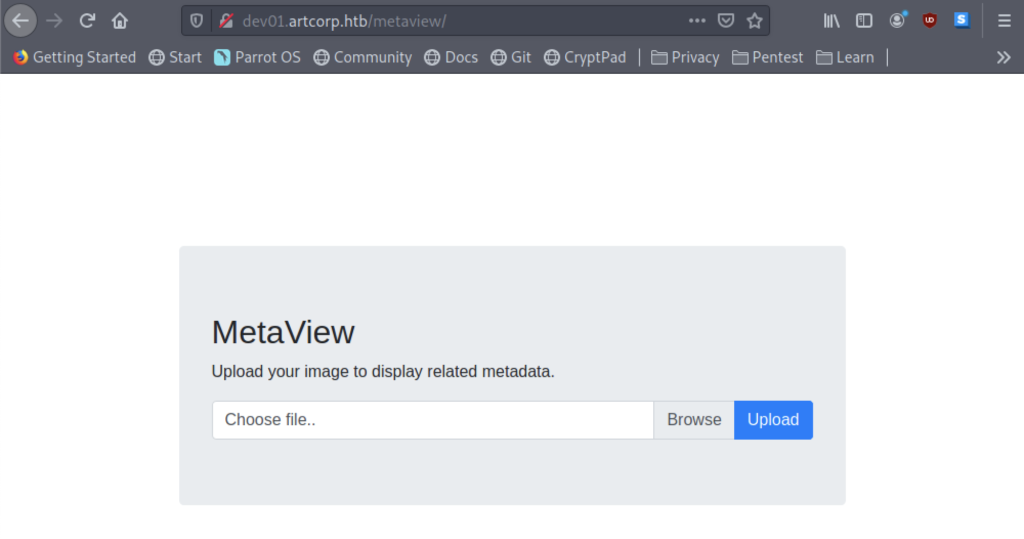This screenshot has height=539, width=1024.
Task: Click Browse to pick an image
Action: 694,419
